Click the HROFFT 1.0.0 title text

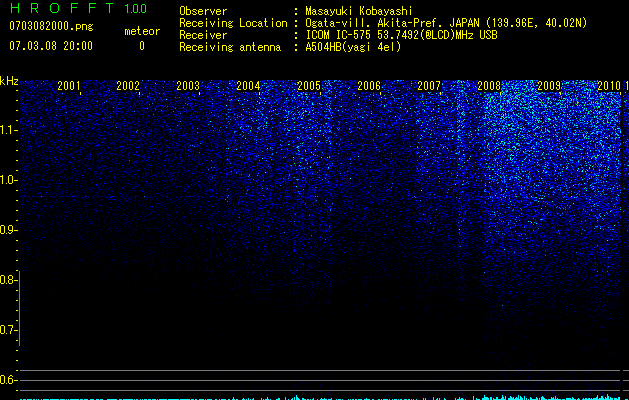click(78, 8)
